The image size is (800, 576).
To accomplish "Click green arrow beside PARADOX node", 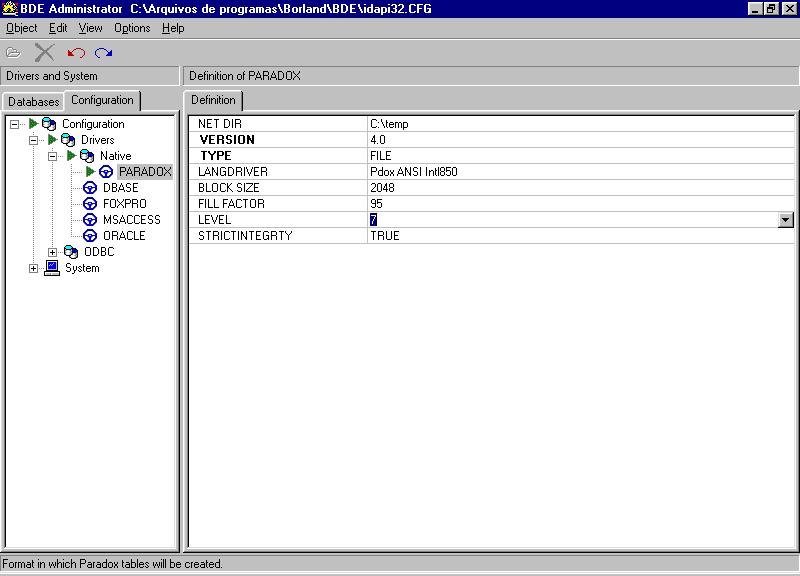I will 90,171.
